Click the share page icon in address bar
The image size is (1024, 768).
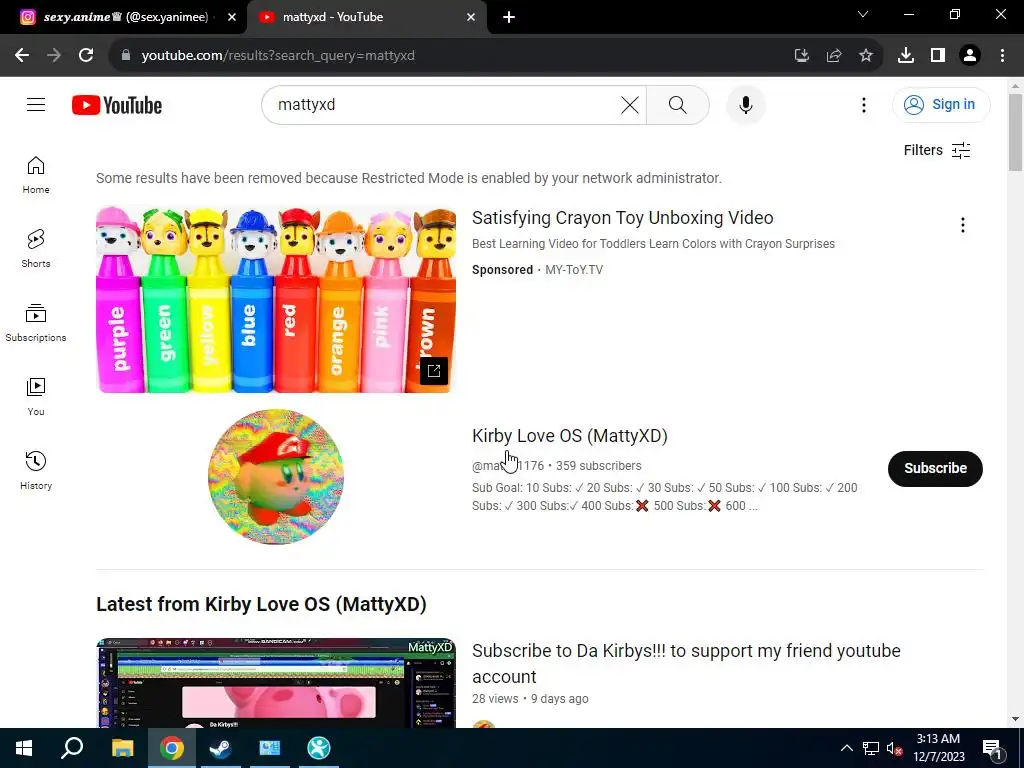point(833,56)
